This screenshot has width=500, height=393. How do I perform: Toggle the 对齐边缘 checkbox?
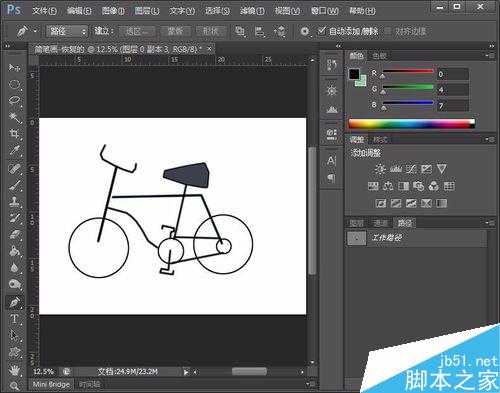[388, 32]
